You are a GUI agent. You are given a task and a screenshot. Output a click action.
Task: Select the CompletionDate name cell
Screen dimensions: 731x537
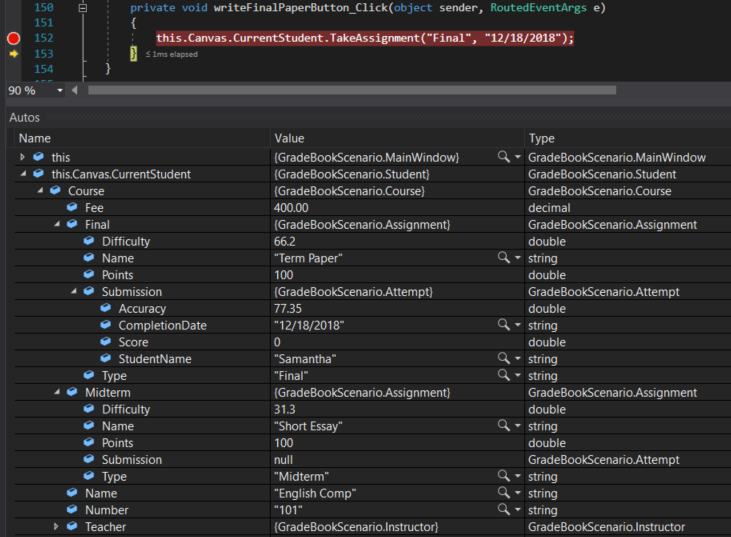tap(162, 325)
